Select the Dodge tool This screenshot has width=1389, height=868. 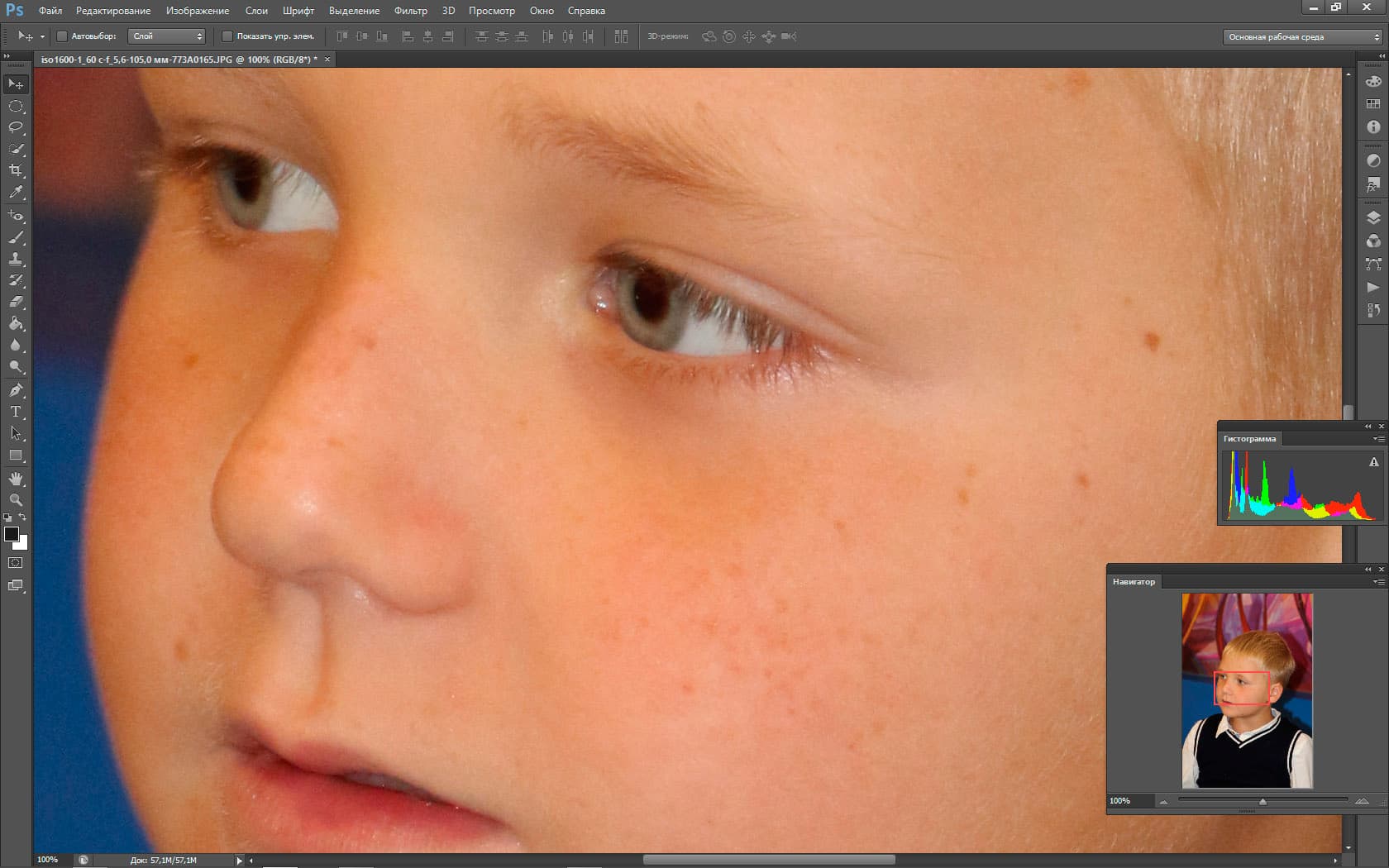pos(16,366)
